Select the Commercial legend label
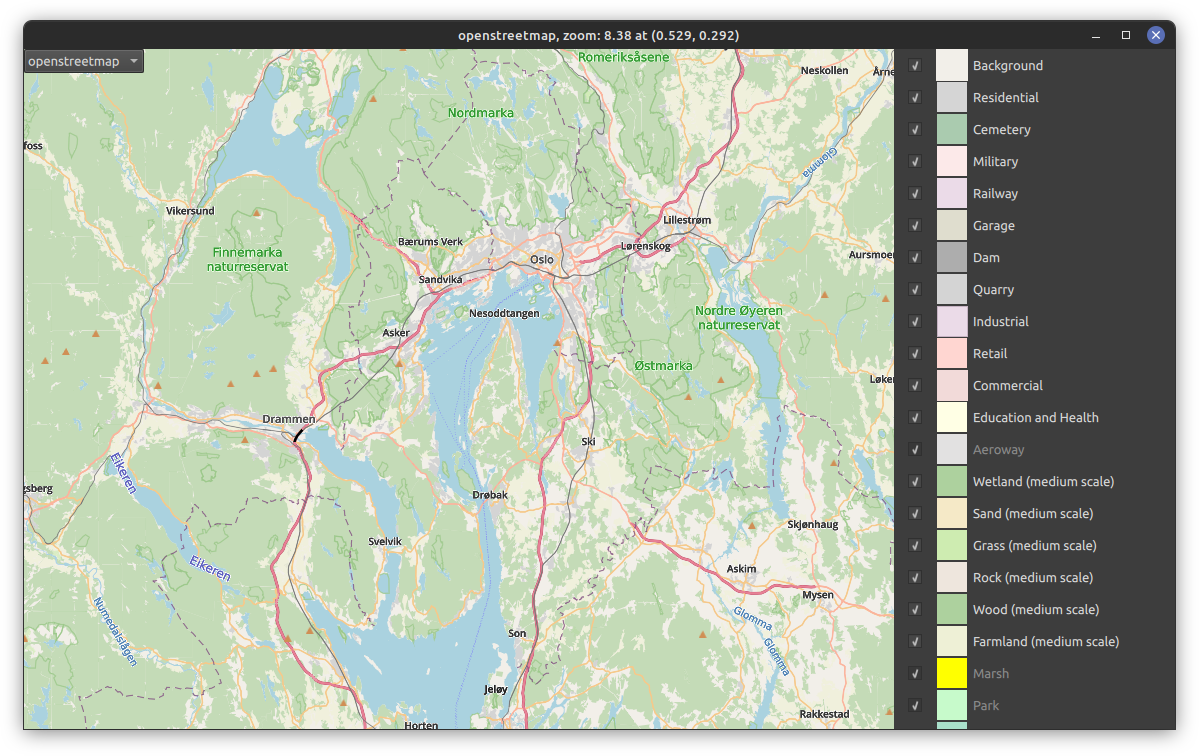This screenshot has height=756, width=1199. [x=1008, y=385]
